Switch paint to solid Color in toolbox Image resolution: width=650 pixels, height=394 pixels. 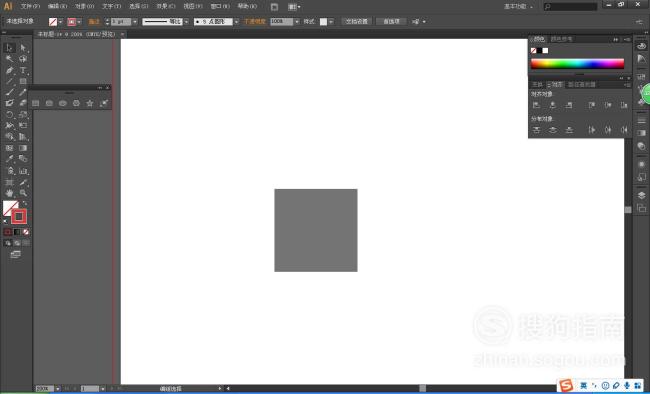(x=7, y=232)
